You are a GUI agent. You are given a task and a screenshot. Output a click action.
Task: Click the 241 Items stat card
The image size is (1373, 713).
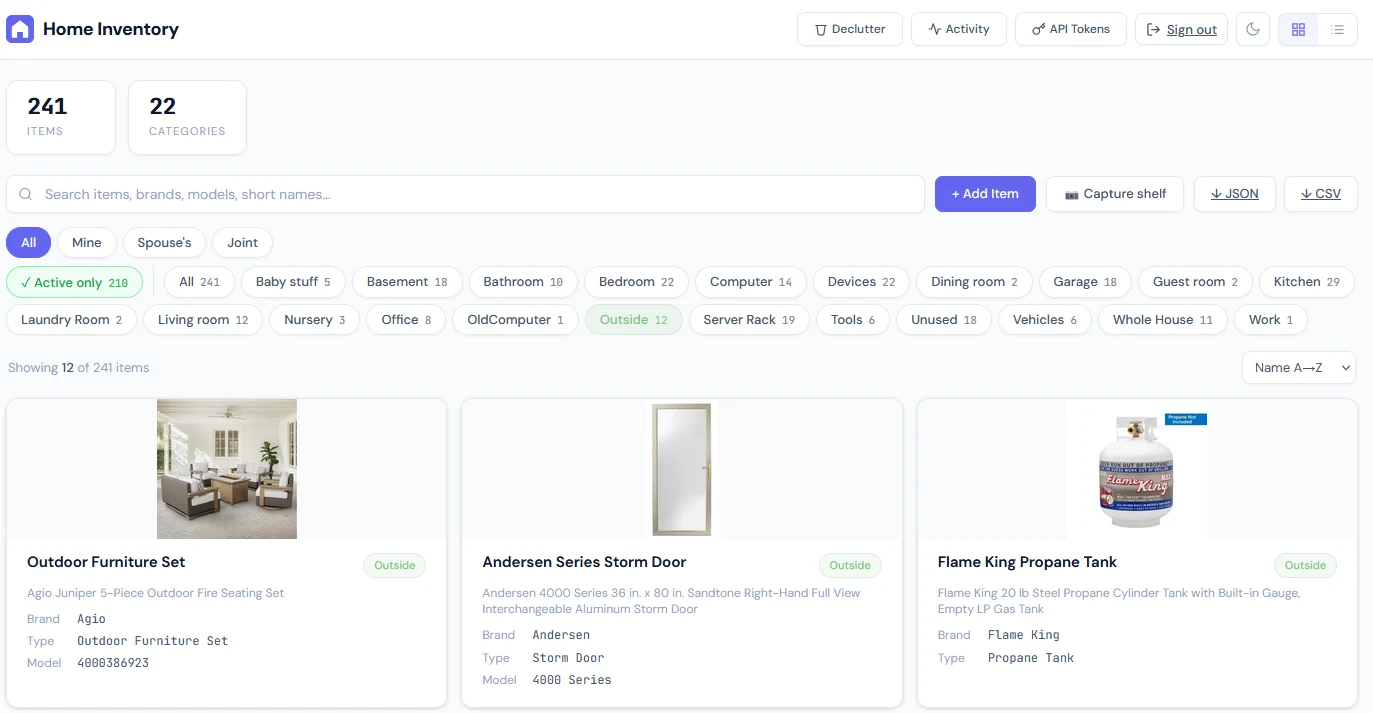tap(61, 117)
